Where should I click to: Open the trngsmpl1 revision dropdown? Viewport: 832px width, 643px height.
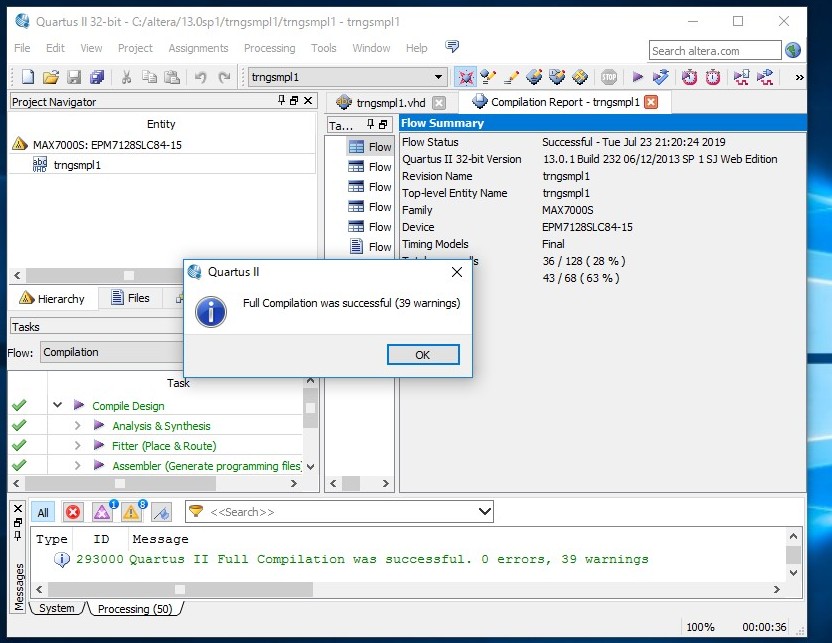pos(438,77)
